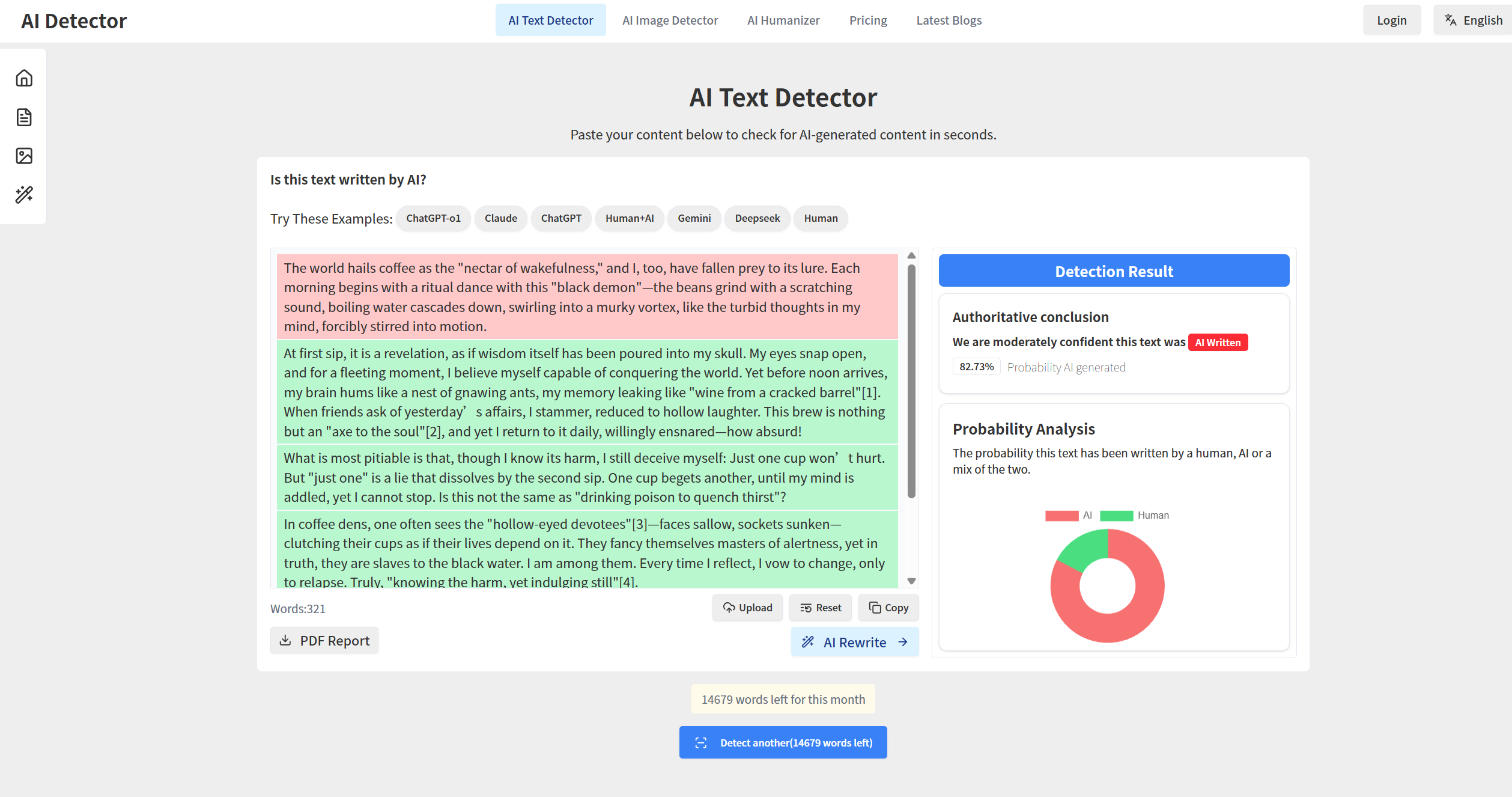This screenshot has height=797, width=1512.
Task: Click the Upload cloud icon button
Action: [x=747, y=608]
